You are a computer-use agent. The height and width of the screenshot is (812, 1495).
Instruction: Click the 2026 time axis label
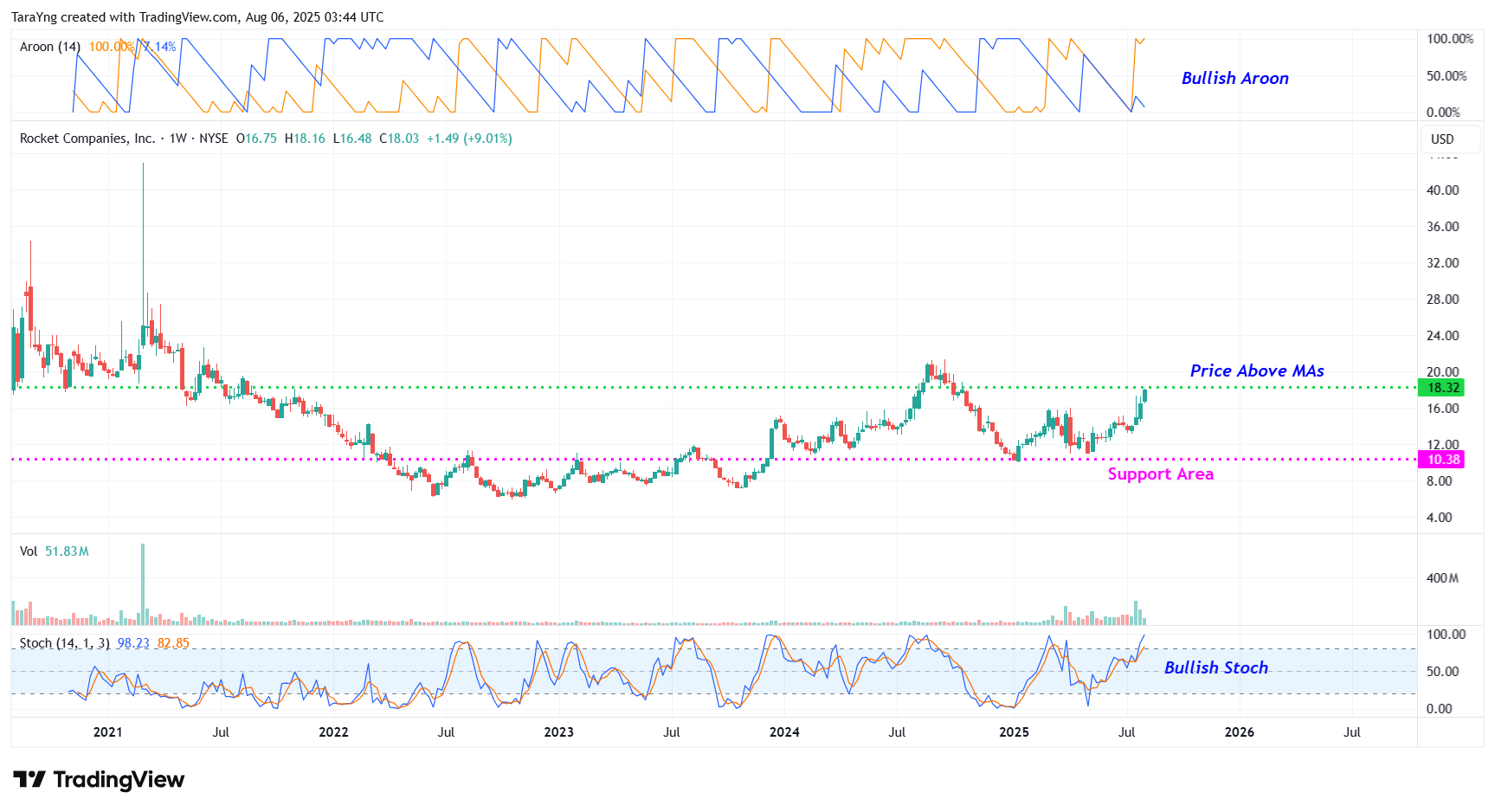(x=1239, y=732)
